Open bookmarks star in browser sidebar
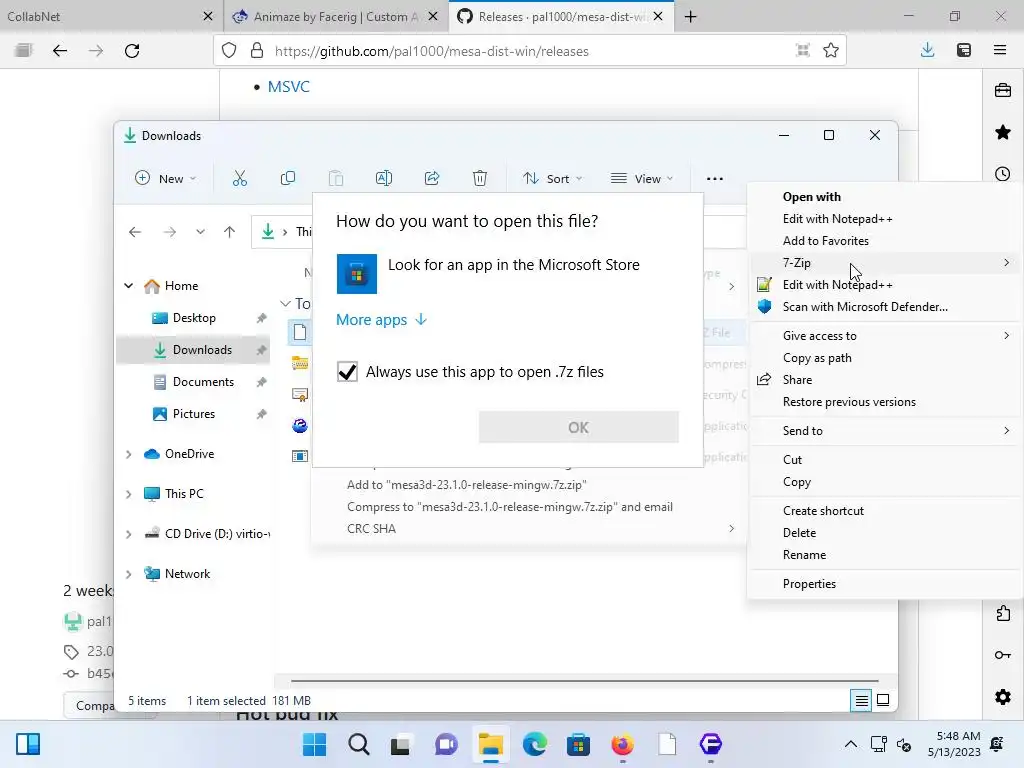 coord(1003,133)
